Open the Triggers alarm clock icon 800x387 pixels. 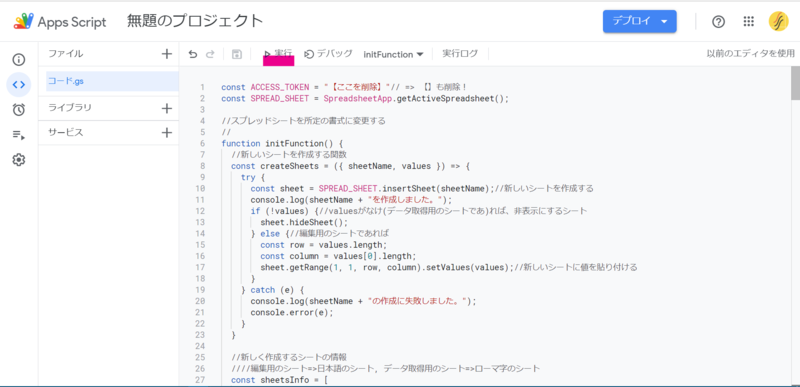pyautogui.click(x=19, y=110)
